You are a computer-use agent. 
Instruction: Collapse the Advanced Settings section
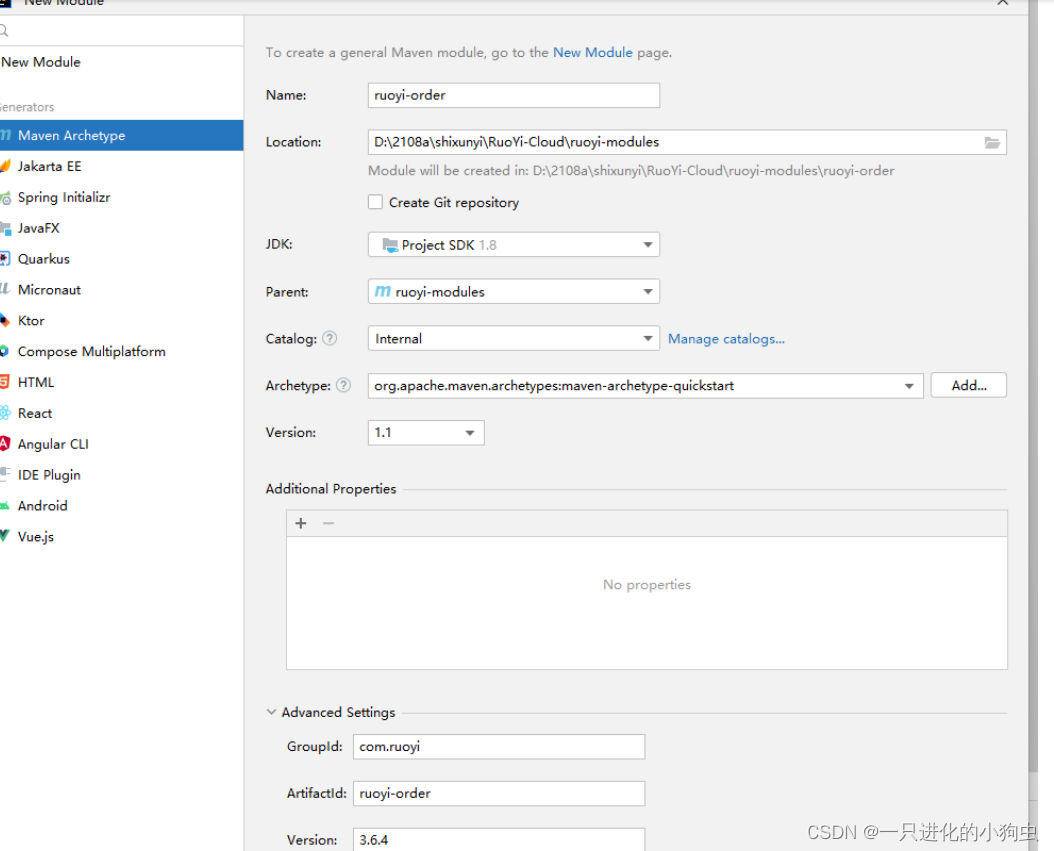point(271,712)
